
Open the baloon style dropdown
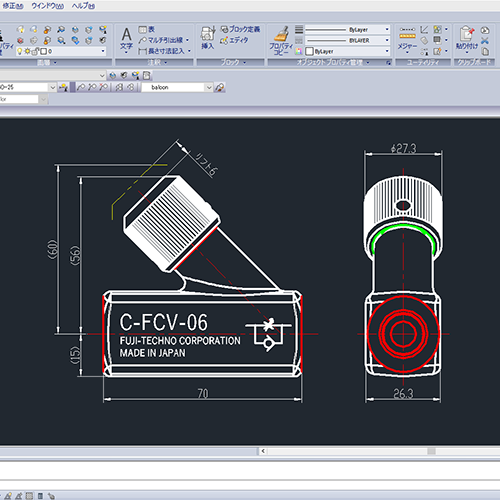pyautogui.click(x=209, y=87)
